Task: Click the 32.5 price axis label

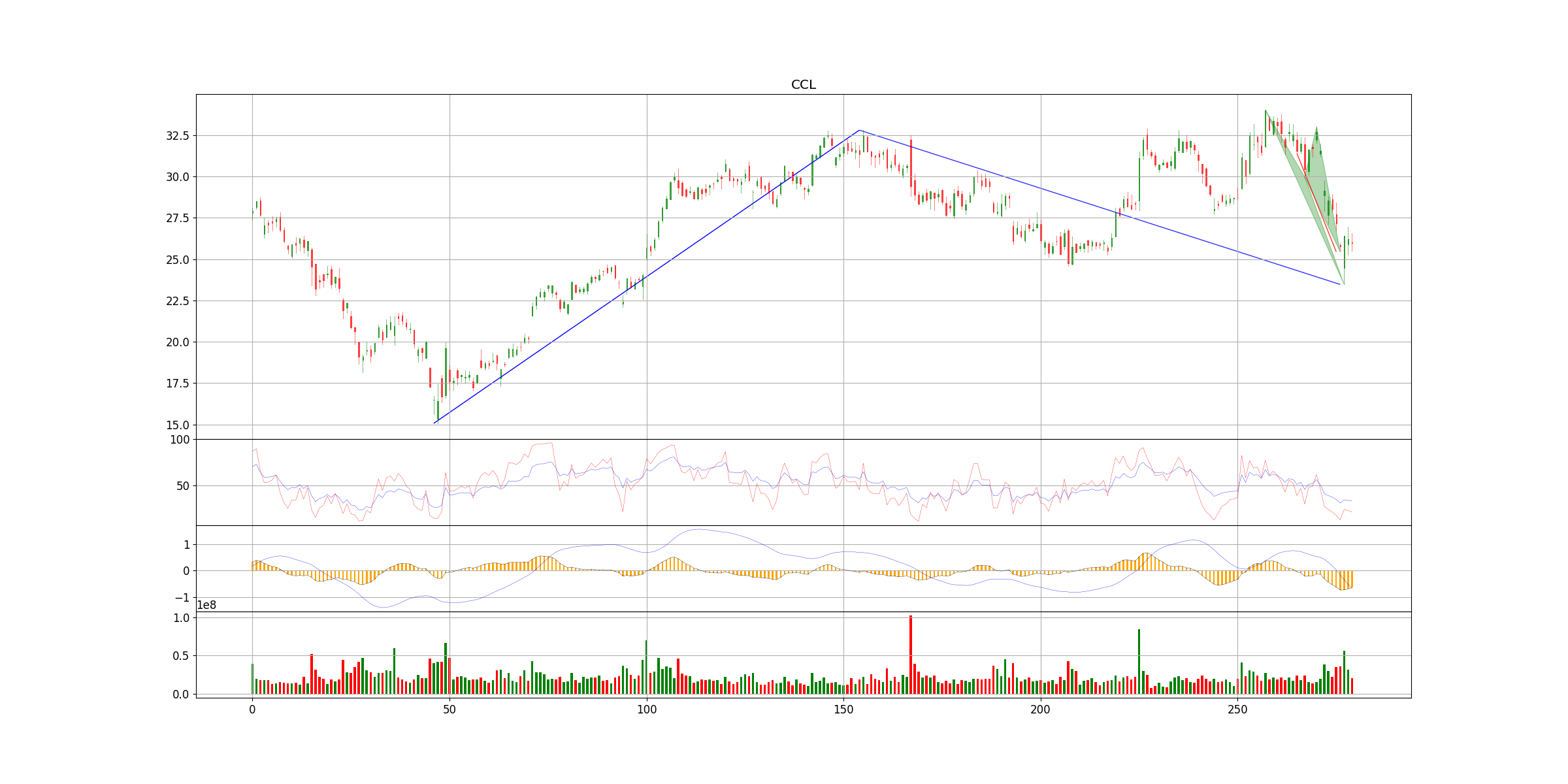Action: (177, 136)
